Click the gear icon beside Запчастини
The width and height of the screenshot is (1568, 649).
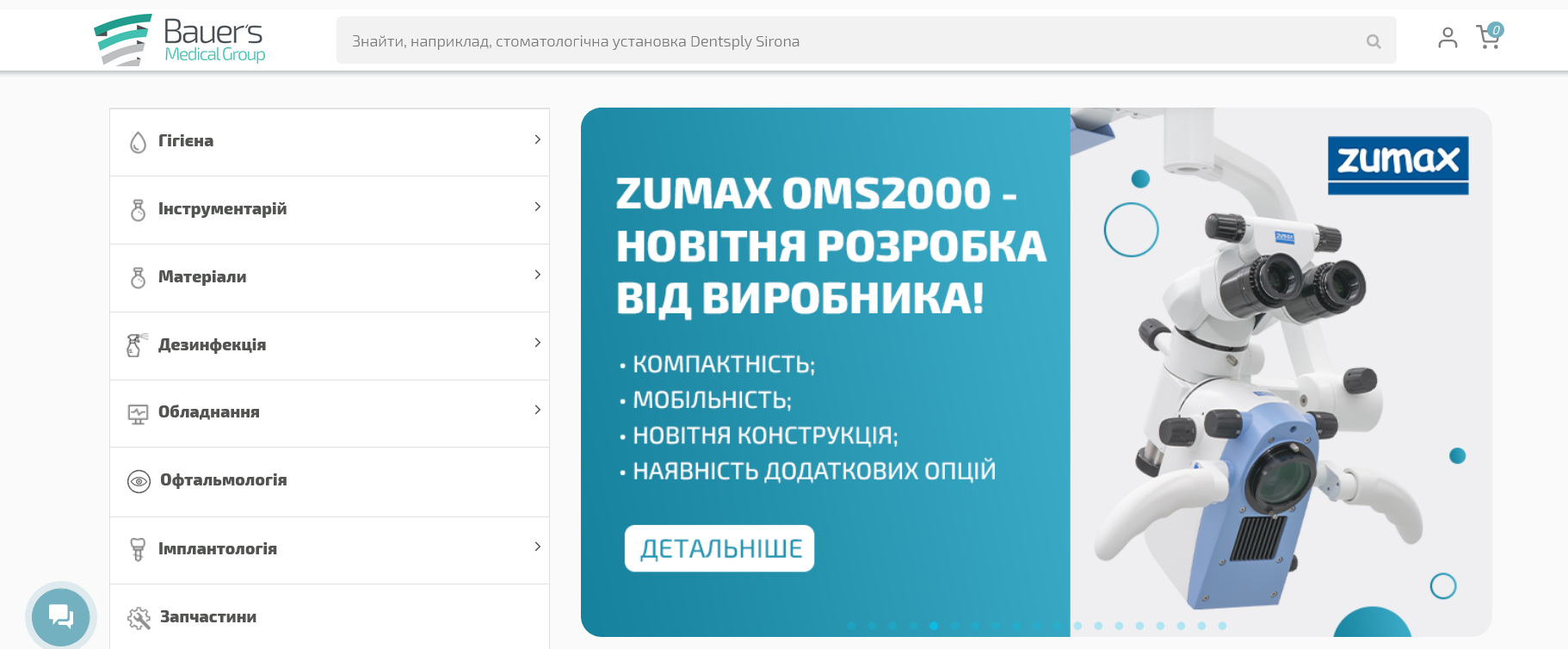(x=139, y=618)
